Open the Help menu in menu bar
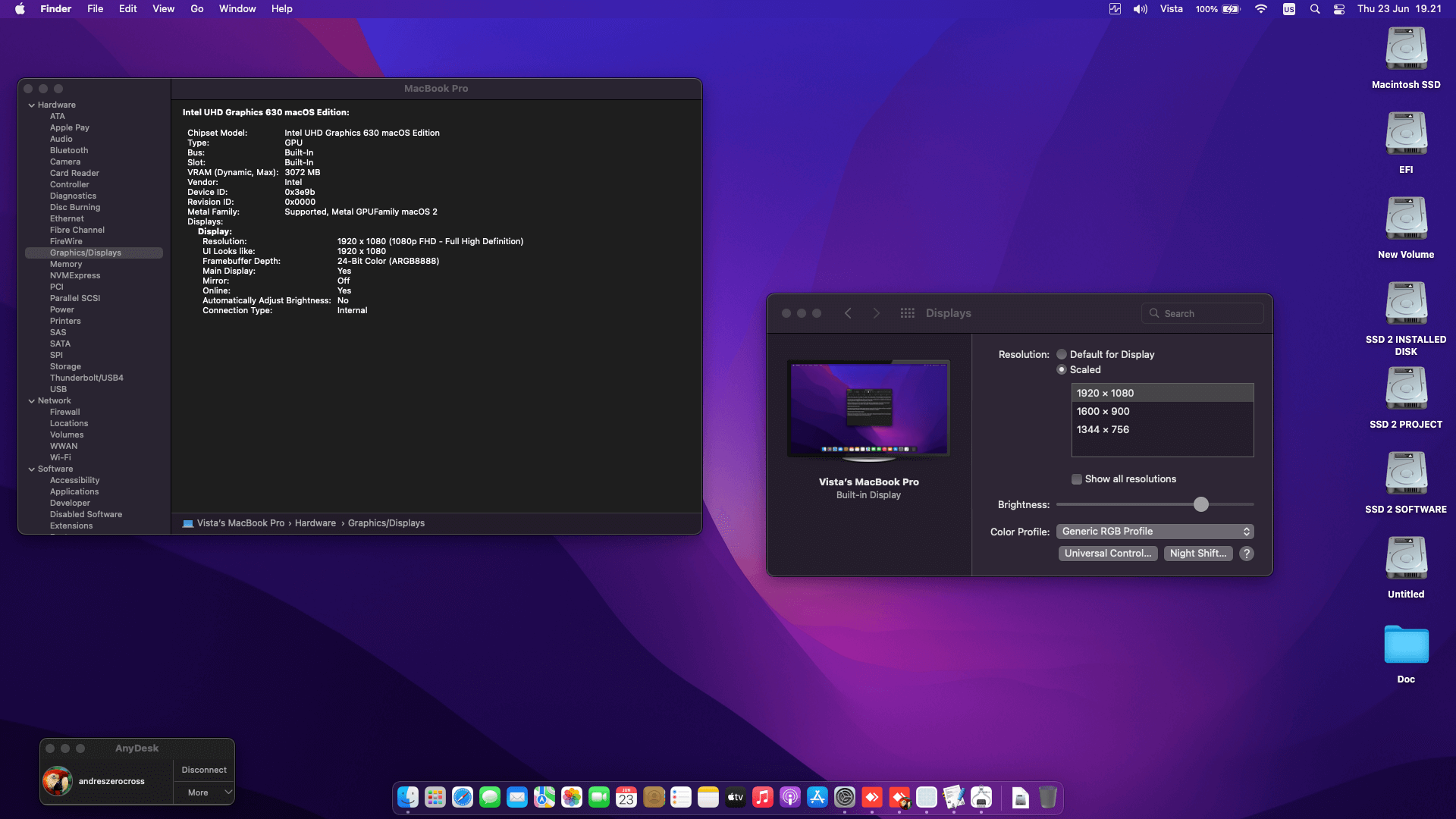 pyautogui.click(x=281, y=9)
